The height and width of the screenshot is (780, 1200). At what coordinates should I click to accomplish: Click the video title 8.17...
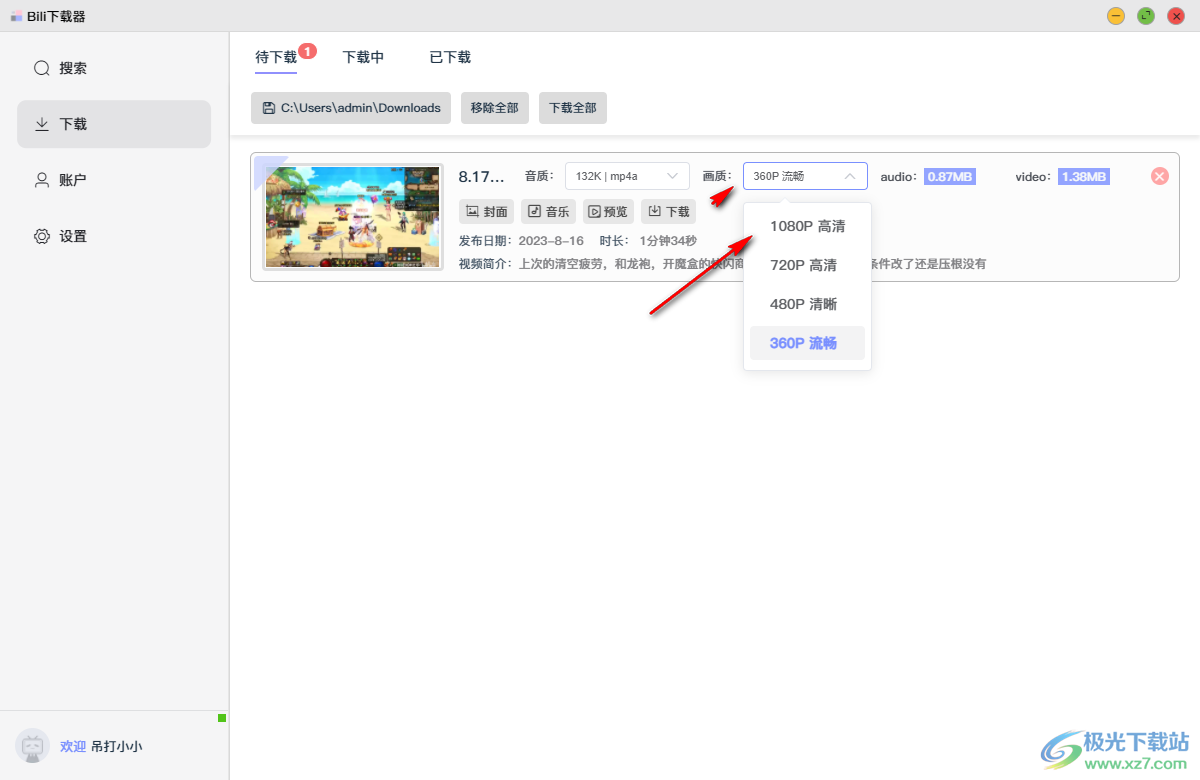click(481, 177)
